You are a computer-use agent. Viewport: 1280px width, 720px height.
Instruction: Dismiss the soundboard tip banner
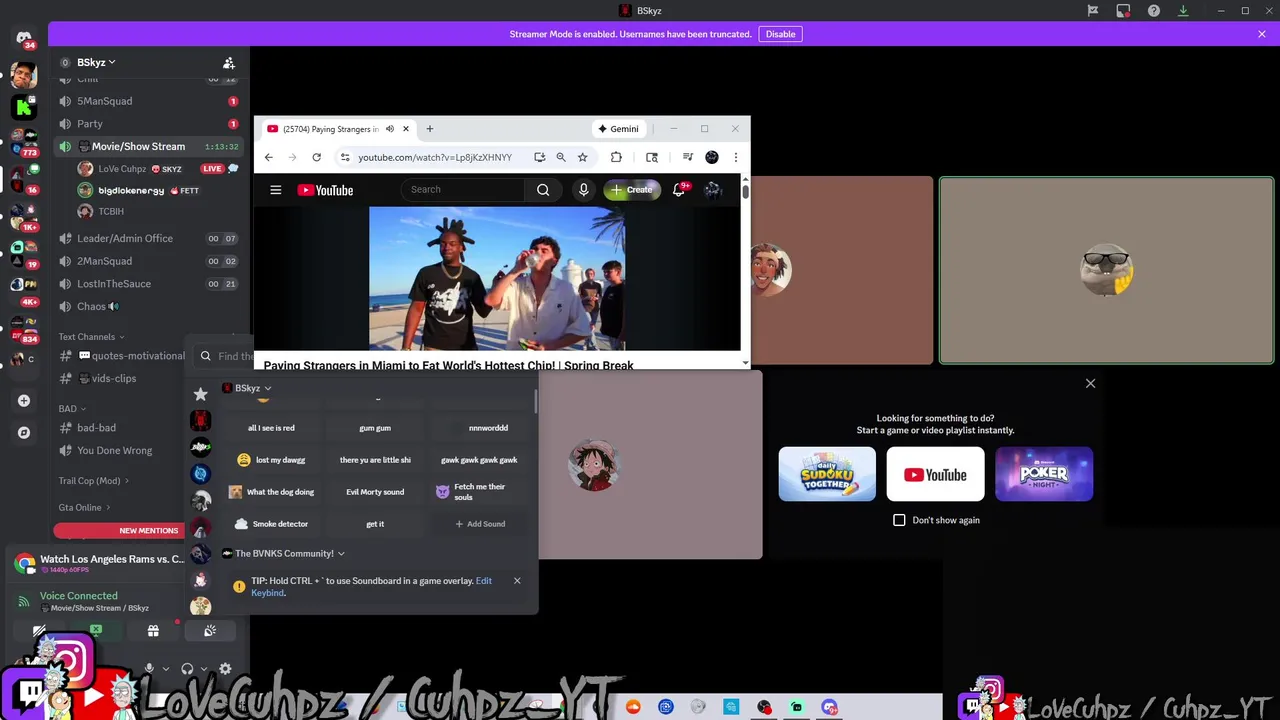click(x=517, y=581)
